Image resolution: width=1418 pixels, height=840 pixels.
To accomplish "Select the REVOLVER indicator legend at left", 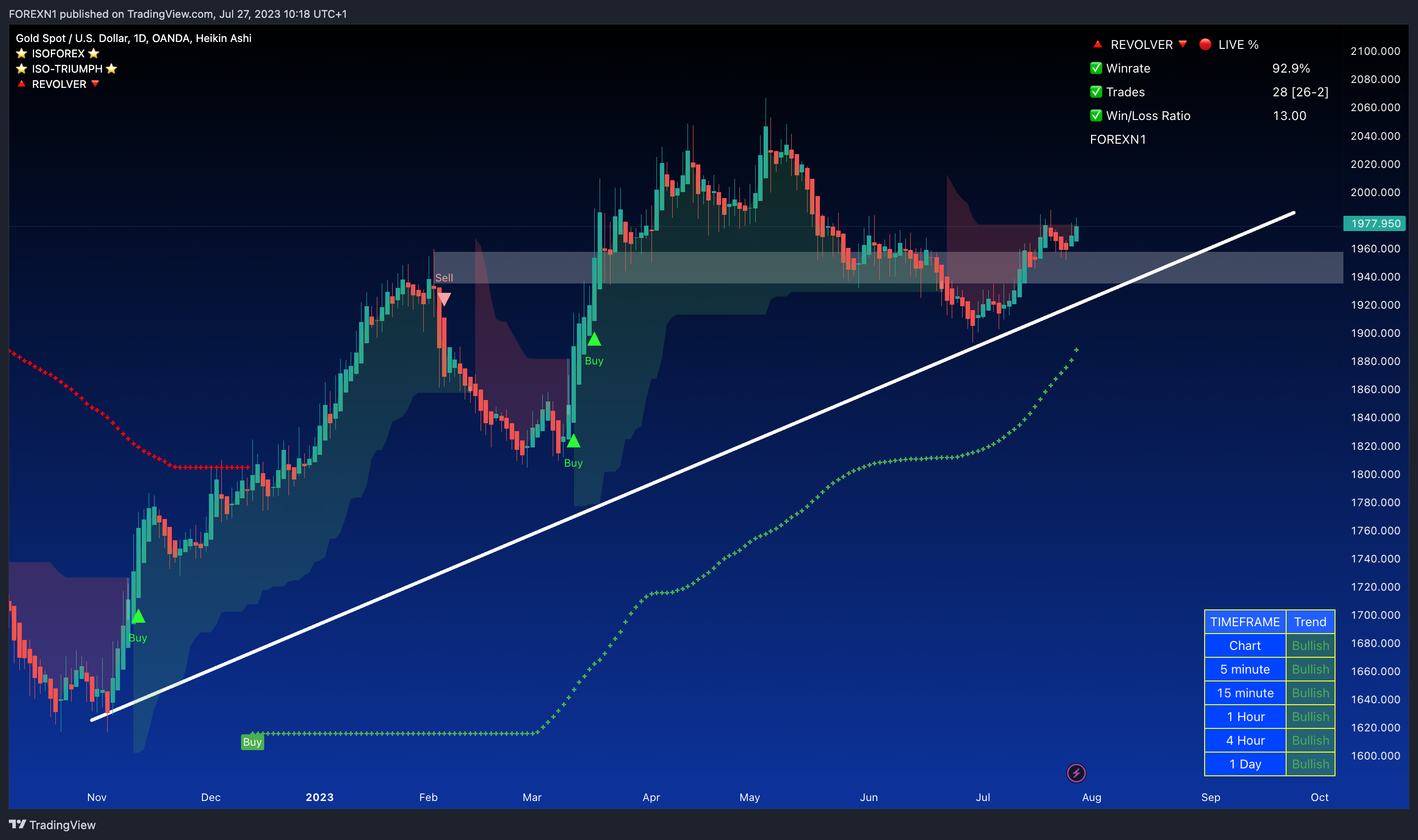I will 58,84.
